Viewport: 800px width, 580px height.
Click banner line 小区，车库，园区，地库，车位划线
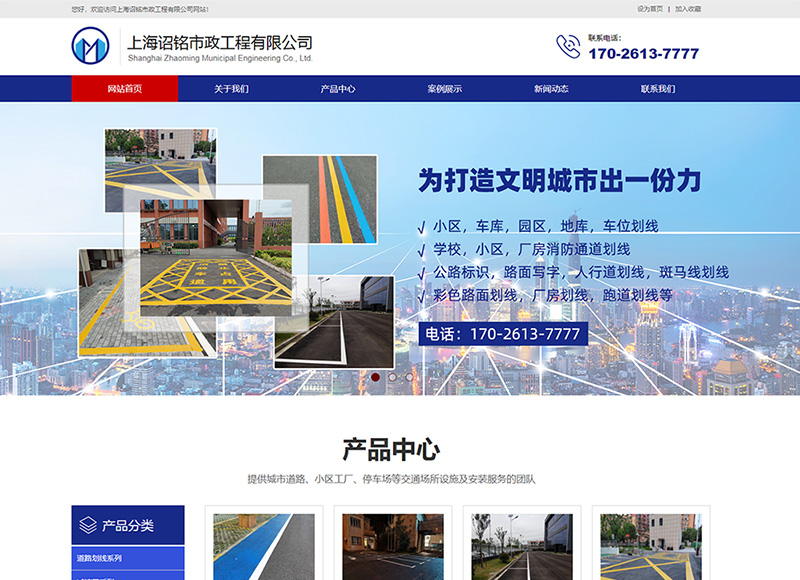click(x=546, y=226)
